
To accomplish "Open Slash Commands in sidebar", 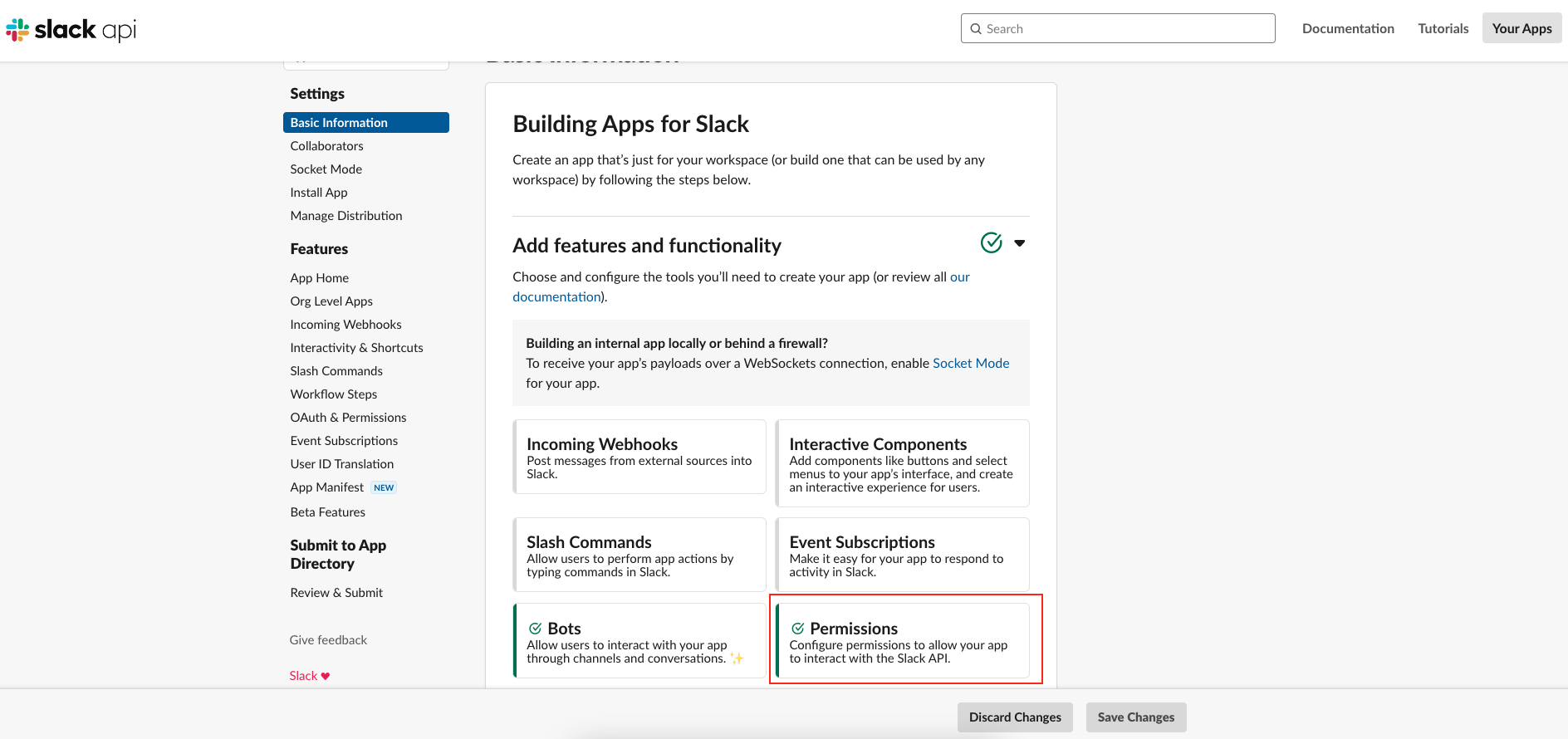I will pyautogui.click(x=336, y=371).
